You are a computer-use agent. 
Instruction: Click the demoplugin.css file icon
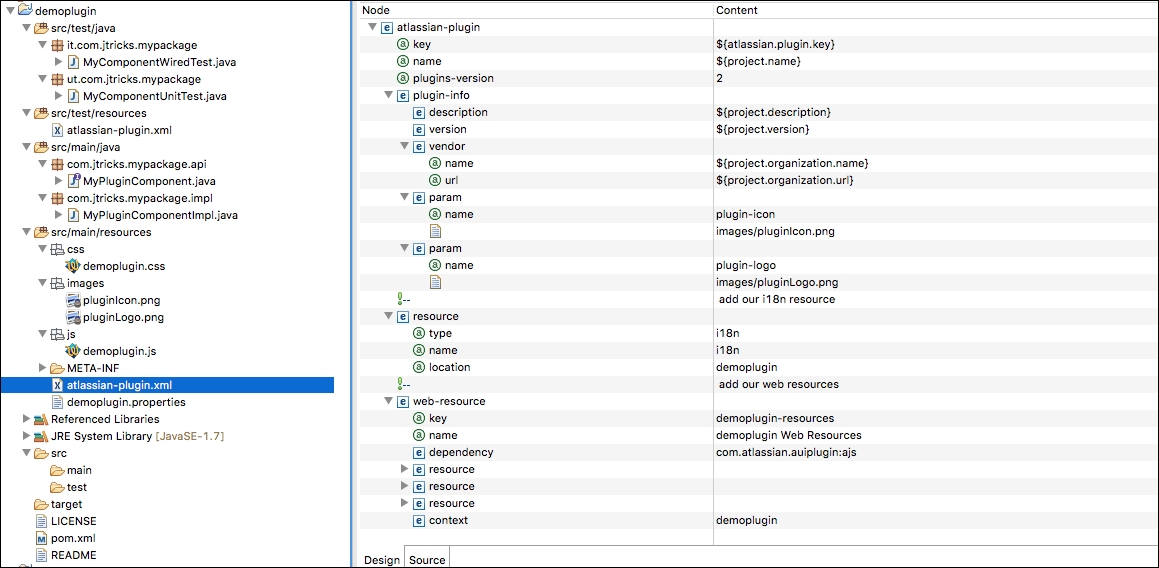click(x=73, y=266)
